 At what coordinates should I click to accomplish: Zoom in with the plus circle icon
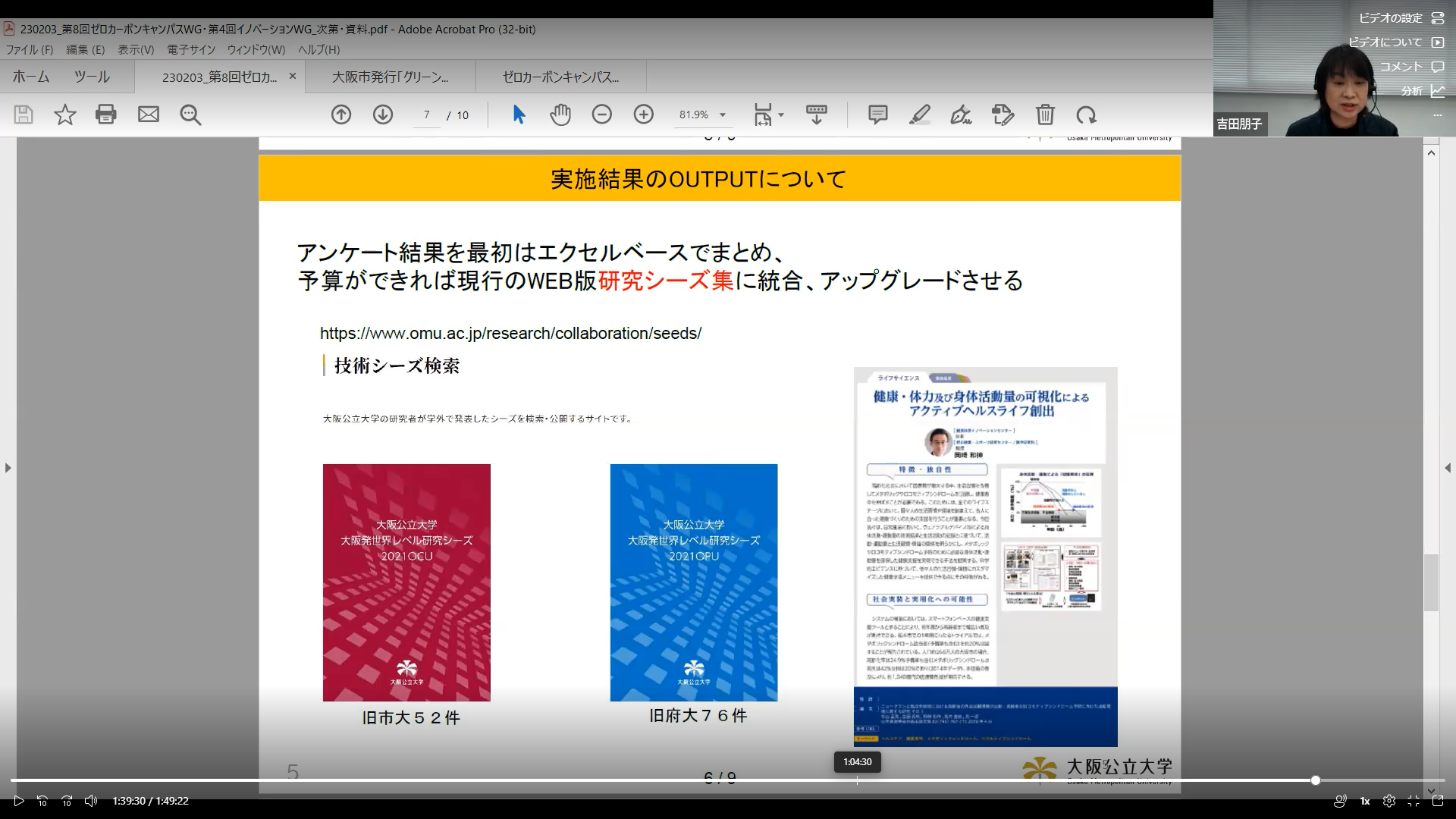(644, 115)
